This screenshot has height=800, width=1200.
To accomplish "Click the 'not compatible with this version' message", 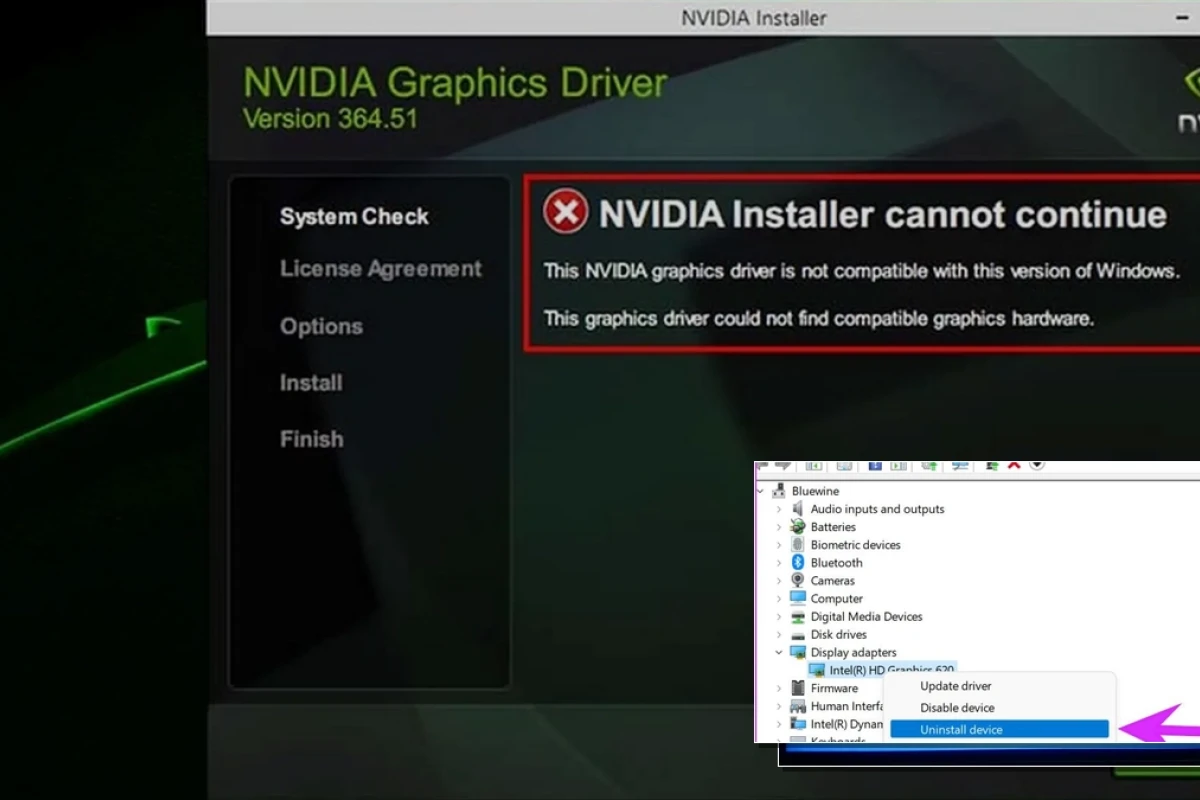I will (862, 271).
